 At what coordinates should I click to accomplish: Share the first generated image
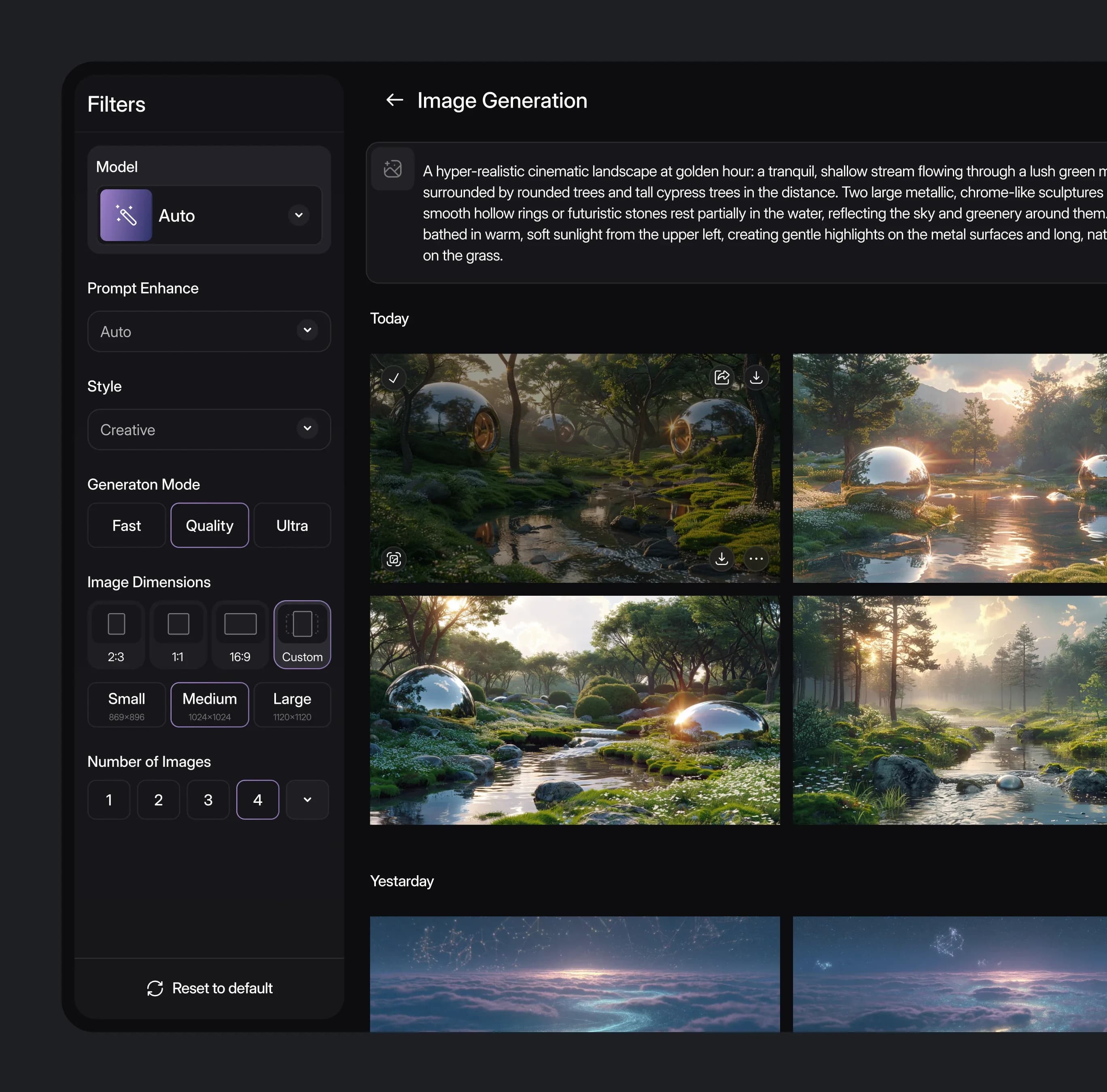click(722, 377)
